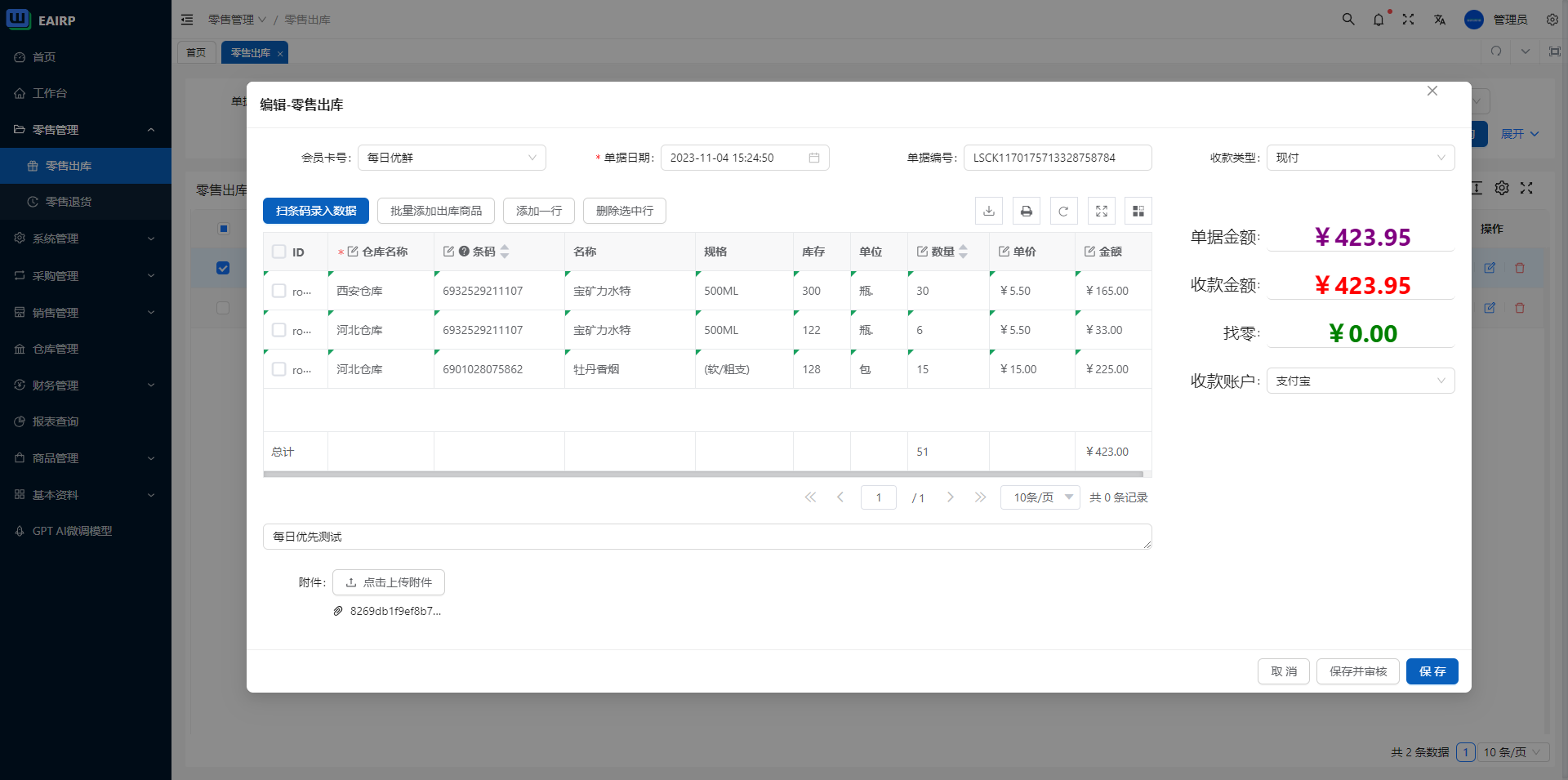This screenshot has width=1568, height=780.
Task: Open column settings grid icon
Action: [1138, 211]
